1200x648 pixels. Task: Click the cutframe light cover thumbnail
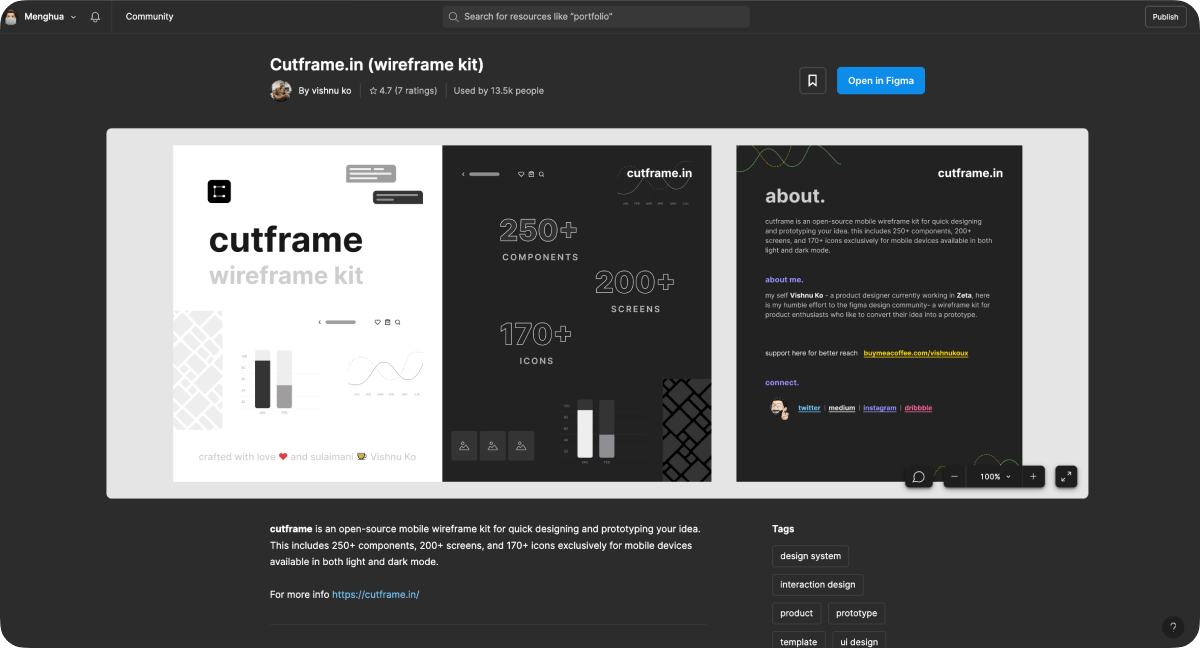(x=307, y=313)
